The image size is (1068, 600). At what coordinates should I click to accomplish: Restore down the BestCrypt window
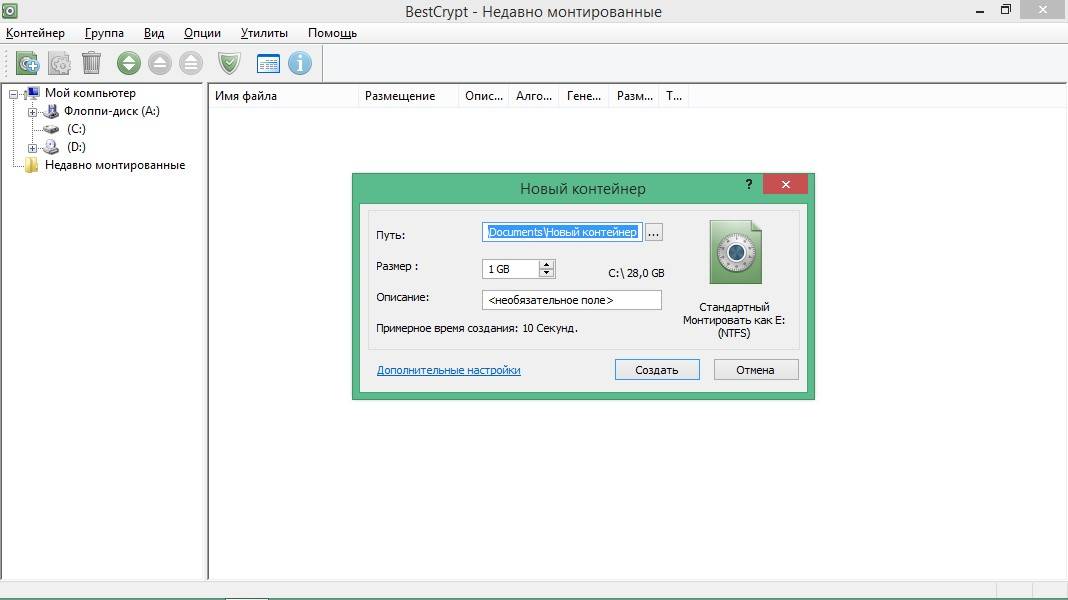(x=1005, y=10)
